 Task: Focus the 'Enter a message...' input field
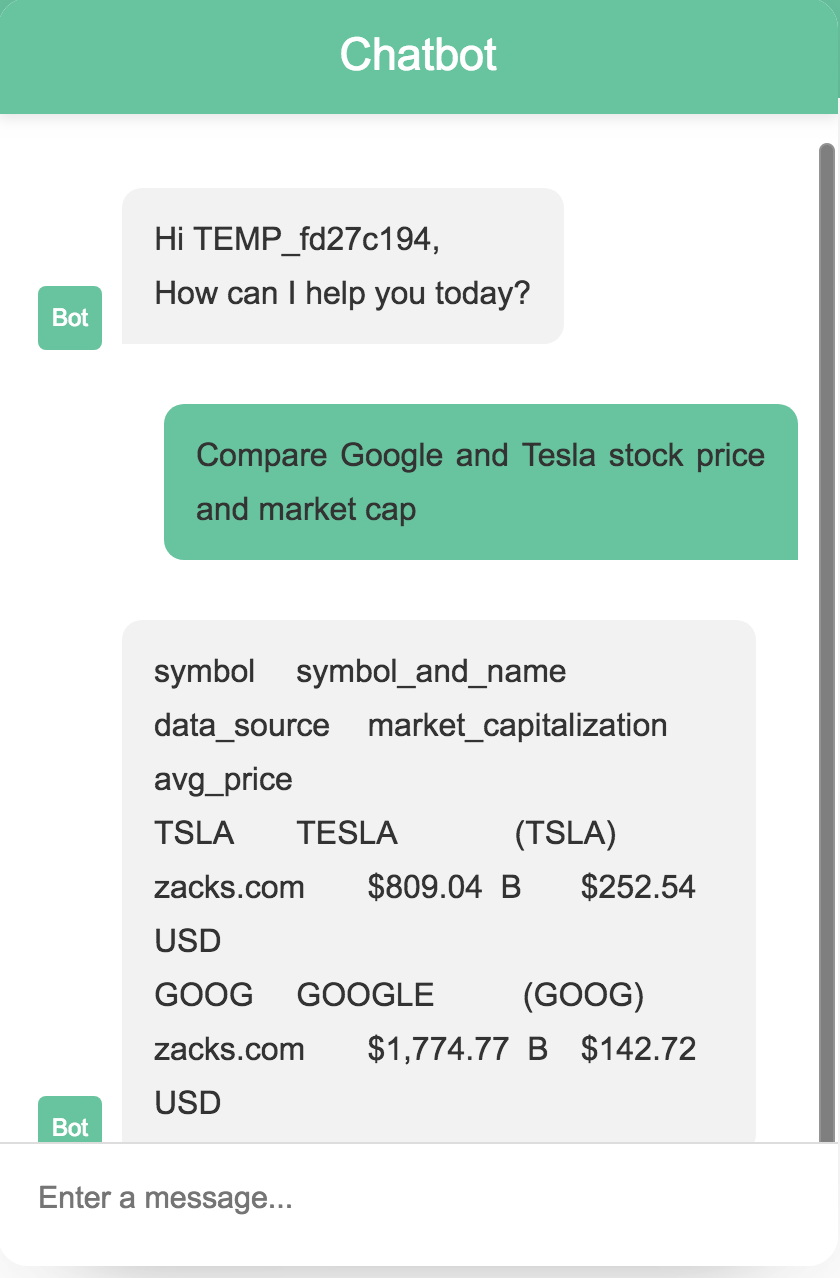click(x=420, y=1198)
